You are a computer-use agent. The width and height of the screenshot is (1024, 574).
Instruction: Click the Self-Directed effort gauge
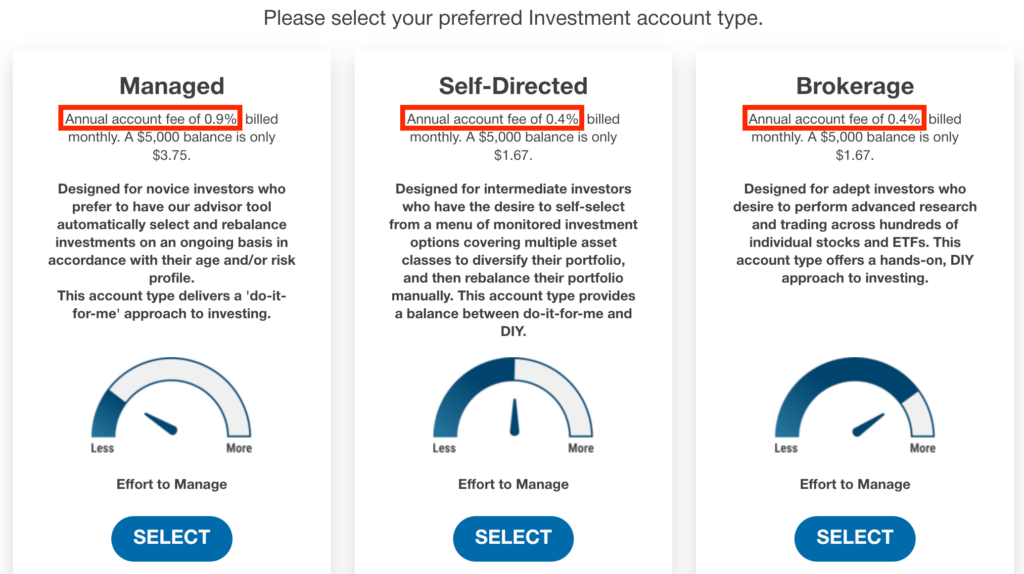[513, 397]
